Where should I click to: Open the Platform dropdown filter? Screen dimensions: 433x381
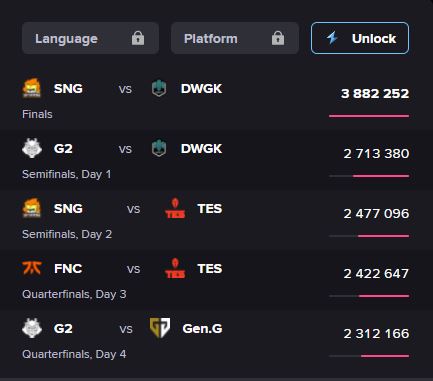click(235, 38)
